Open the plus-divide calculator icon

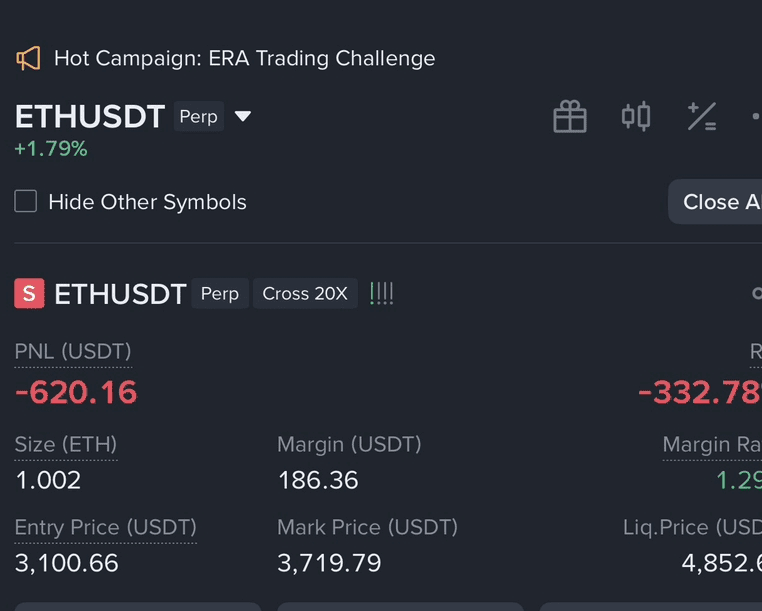click(702, 116)
